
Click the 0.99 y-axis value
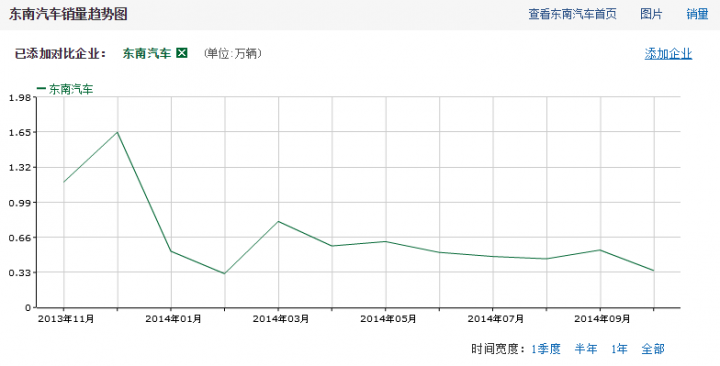pyautogui.click(x=20, y=203)
